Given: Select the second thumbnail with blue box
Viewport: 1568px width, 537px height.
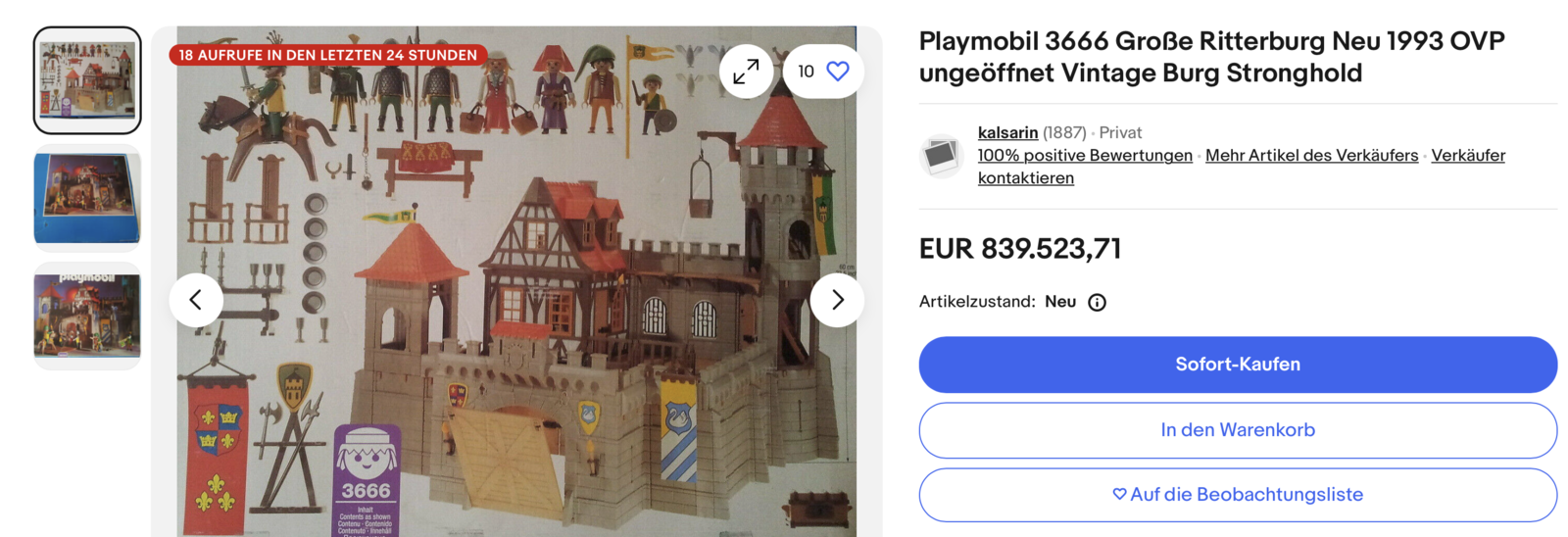Looking at the screenshot, I should point(87,198).
